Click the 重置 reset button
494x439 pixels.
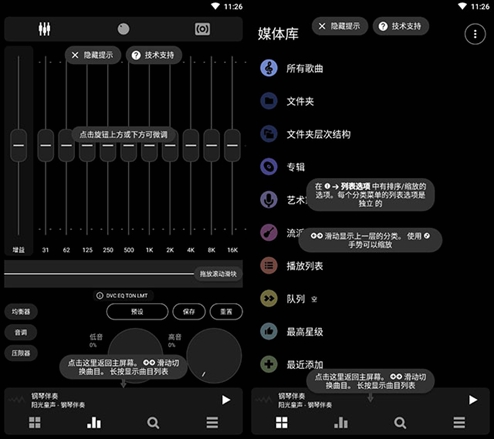coord(226,312)
